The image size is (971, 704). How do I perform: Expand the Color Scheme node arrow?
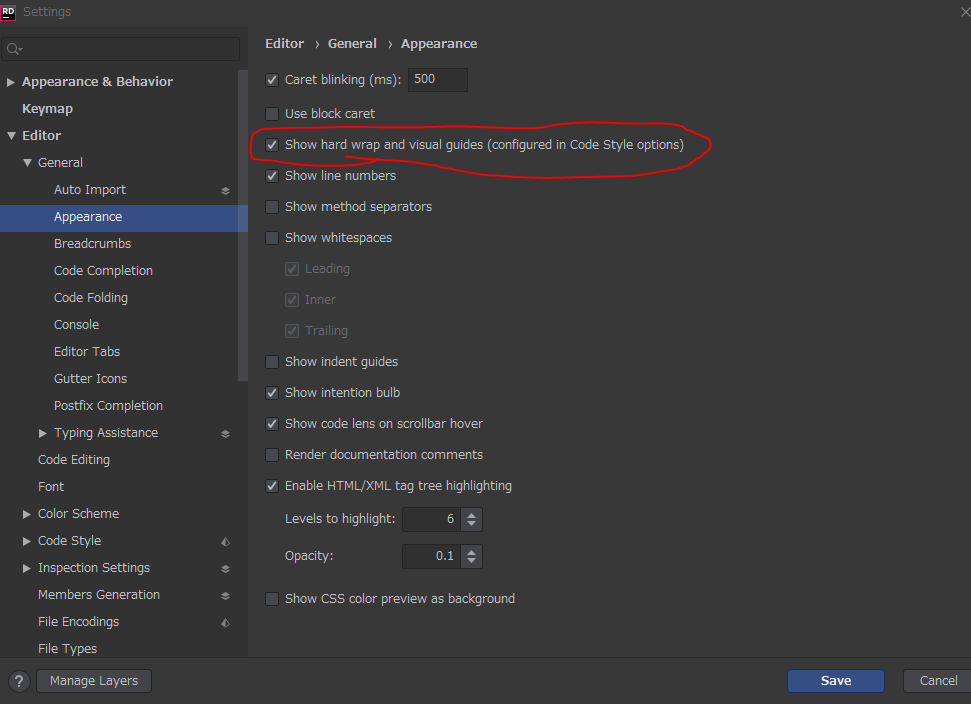click(27, 514)
